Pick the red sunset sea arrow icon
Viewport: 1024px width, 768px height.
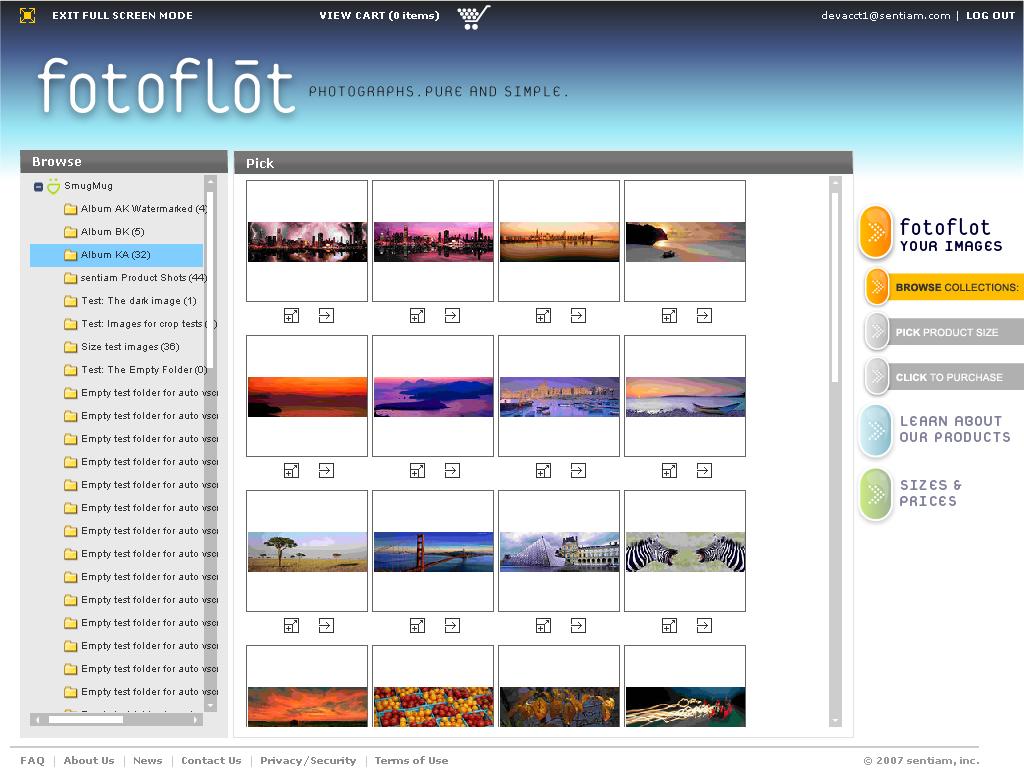326,471
